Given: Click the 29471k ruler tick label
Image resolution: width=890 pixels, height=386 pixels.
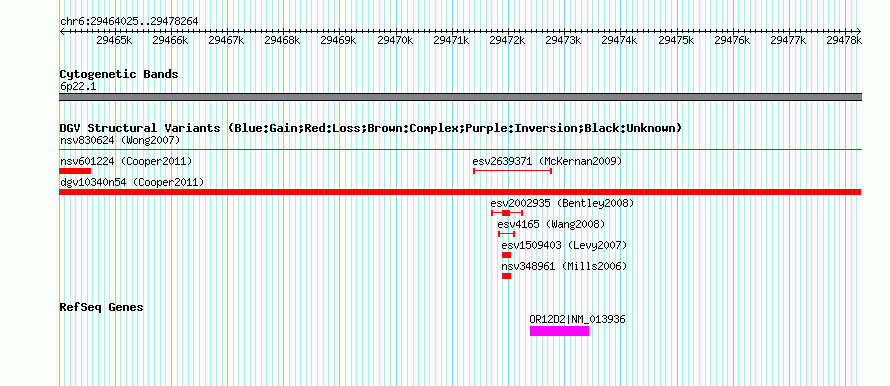Looking at the screenshot, I should tap(451, 40).
